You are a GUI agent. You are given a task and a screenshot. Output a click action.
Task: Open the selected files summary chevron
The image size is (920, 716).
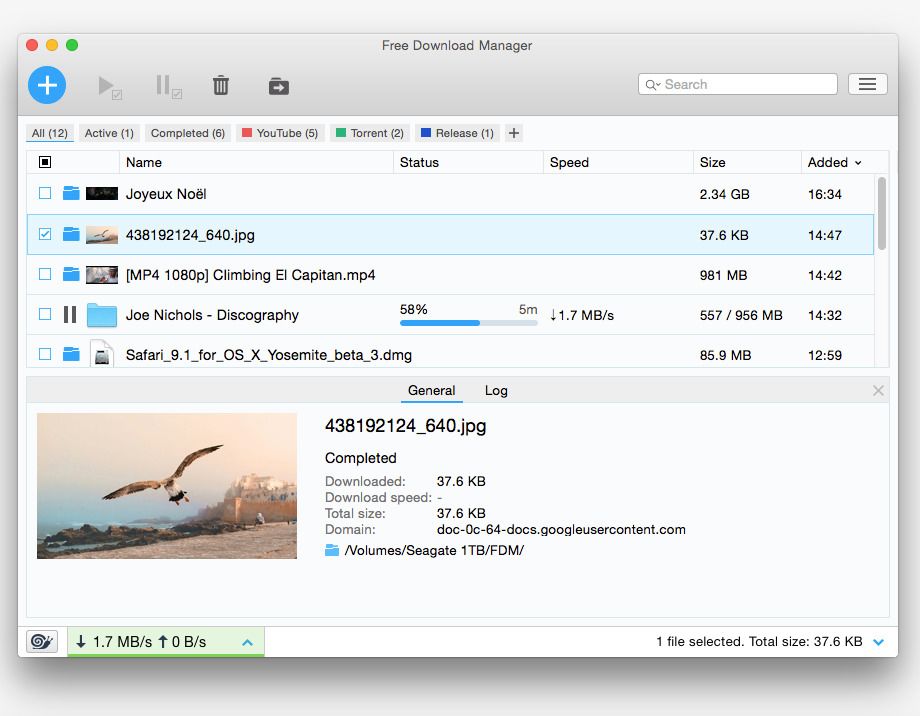coord(879,641)
